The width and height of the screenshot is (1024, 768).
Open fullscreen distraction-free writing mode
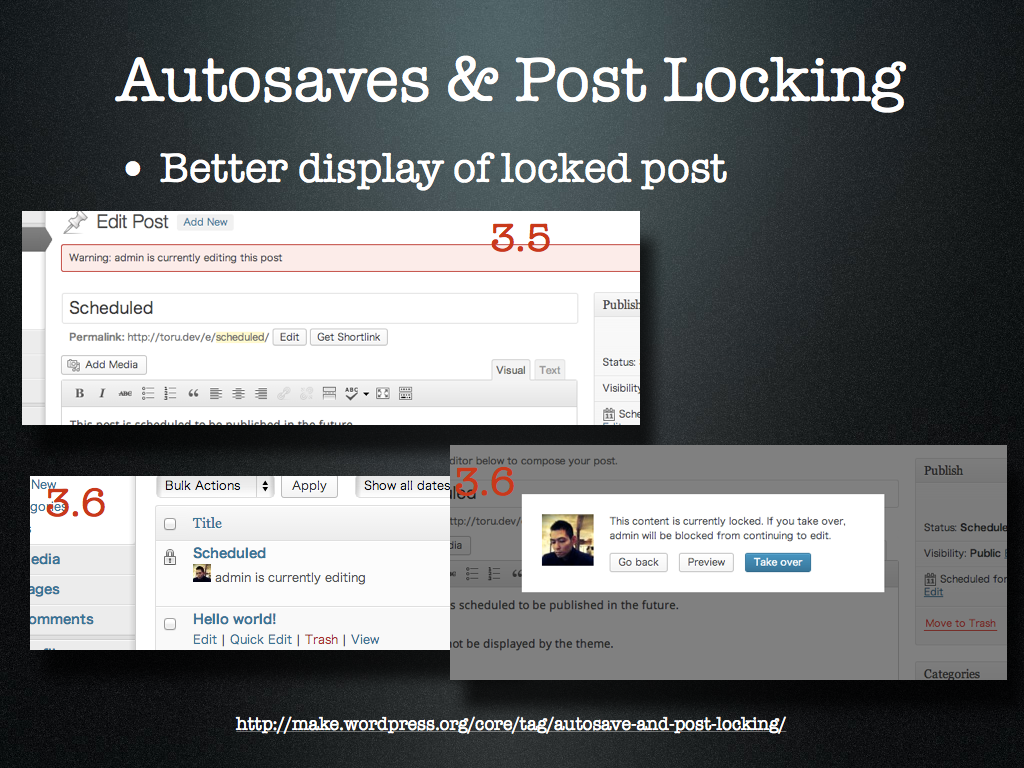[x=383, y=393]
